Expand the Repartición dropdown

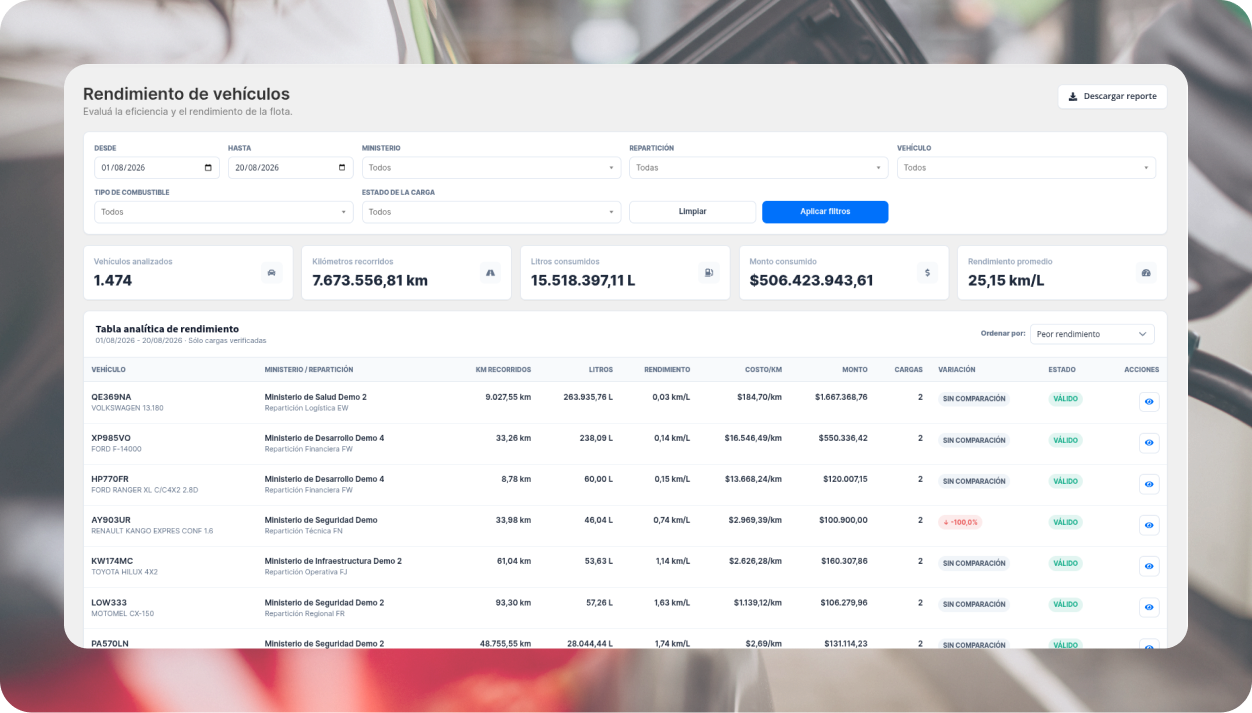pyautogui.click(x=759, y=168)
